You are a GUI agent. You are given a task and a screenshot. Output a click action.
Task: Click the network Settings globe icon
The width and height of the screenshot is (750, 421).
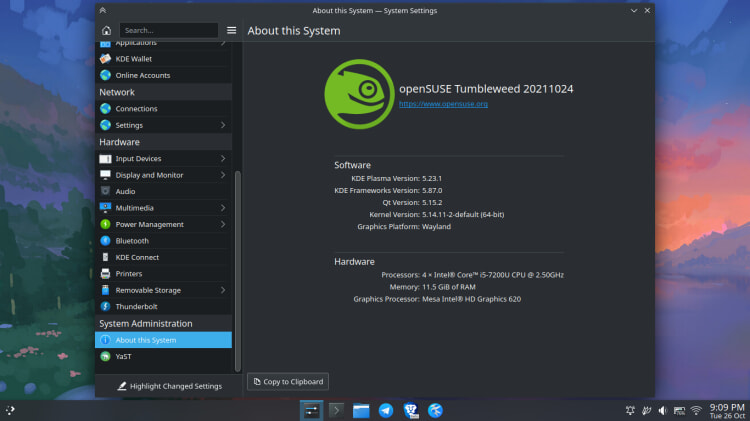pyautogui.click(x=105, y=125)
